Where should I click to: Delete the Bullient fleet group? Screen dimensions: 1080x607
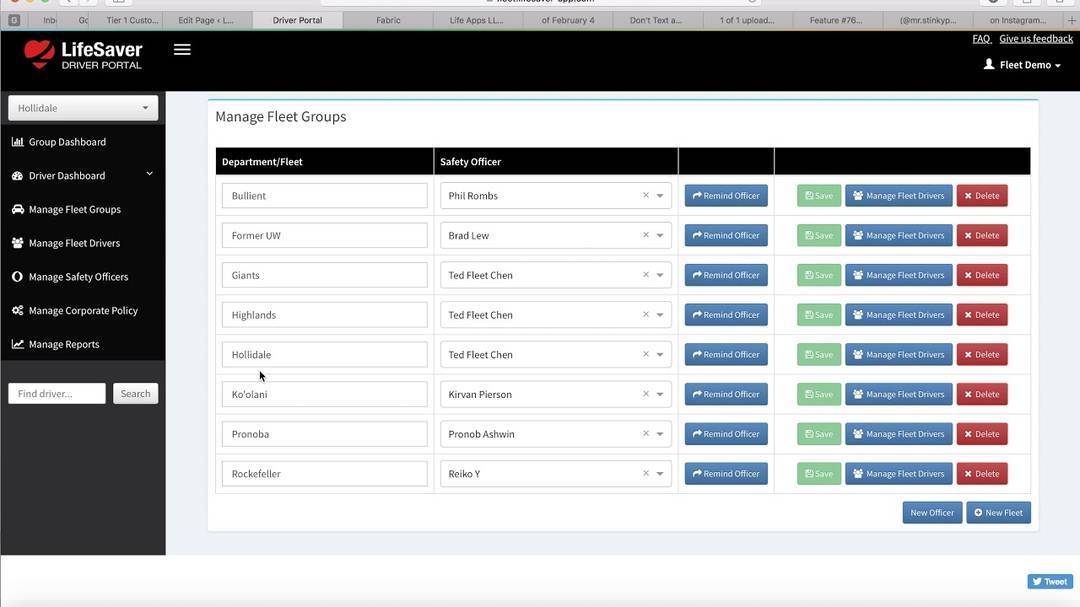[981, 196]
